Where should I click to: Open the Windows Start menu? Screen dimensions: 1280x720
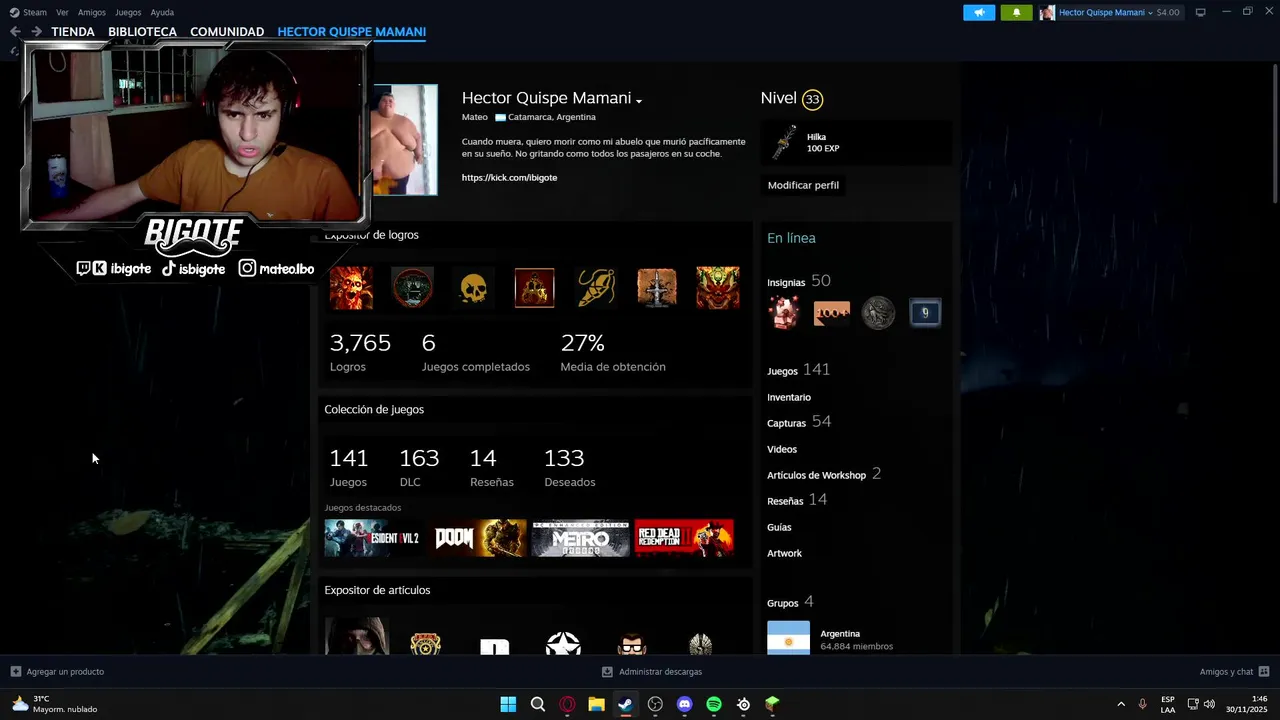508,704
